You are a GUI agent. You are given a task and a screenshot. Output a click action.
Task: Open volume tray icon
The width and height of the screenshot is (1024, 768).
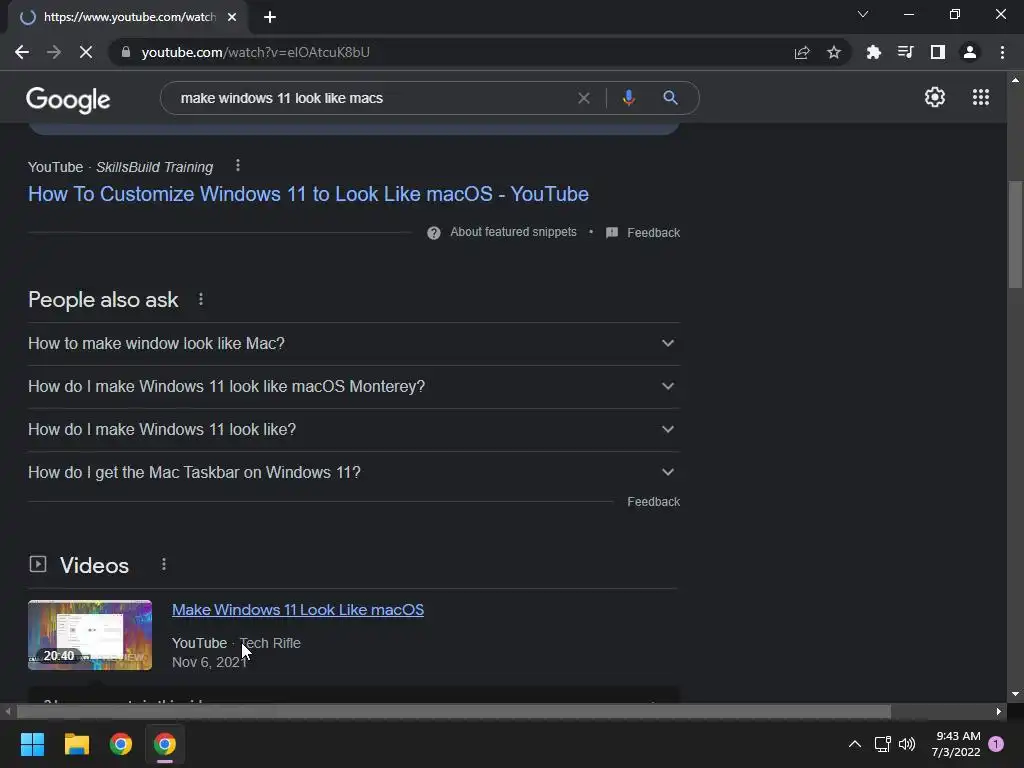pyautogui.click(x=907, y=744)
